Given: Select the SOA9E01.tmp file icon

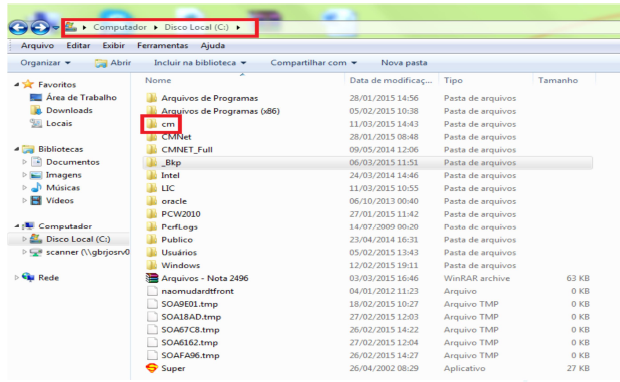Looking at the screenshot, I should (x=152, y=304).
